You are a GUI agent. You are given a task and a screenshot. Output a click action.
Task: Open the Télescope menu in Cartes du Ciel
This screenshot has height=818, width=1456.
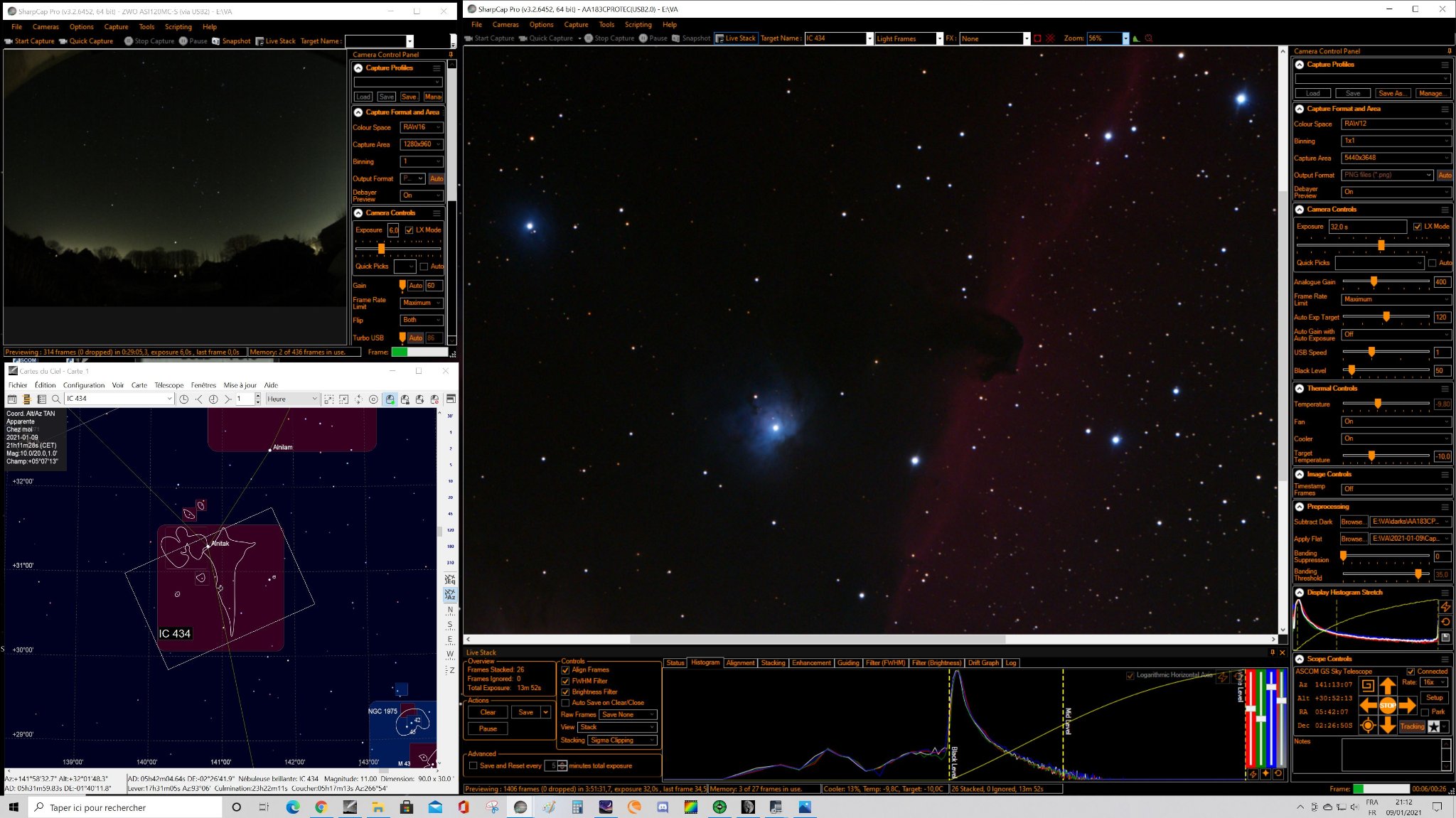169,385
